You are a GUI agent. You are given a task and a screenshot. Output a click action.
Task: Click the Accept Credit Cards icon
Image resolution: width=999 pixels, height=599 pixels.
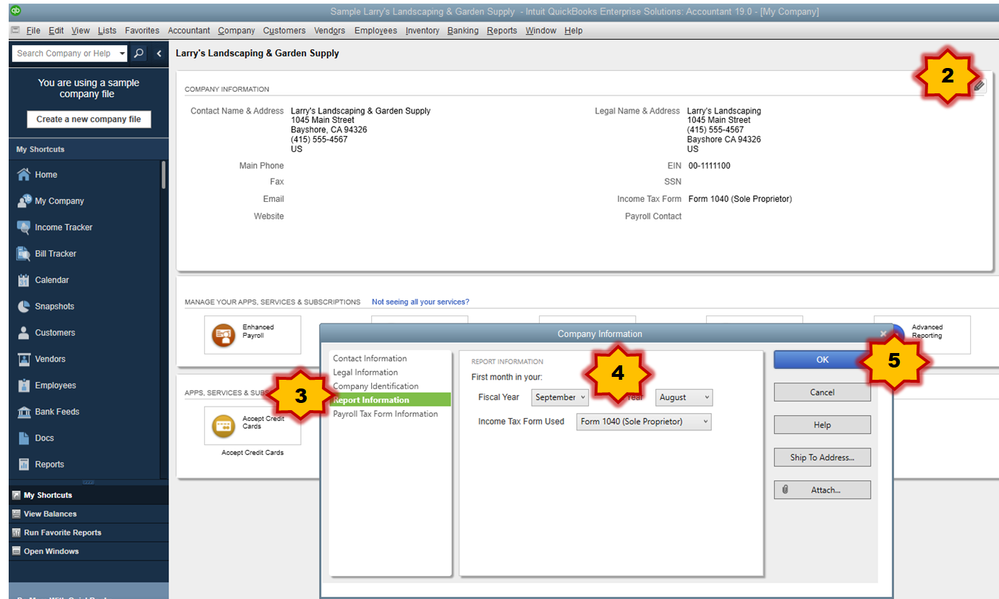coord(224,426)
